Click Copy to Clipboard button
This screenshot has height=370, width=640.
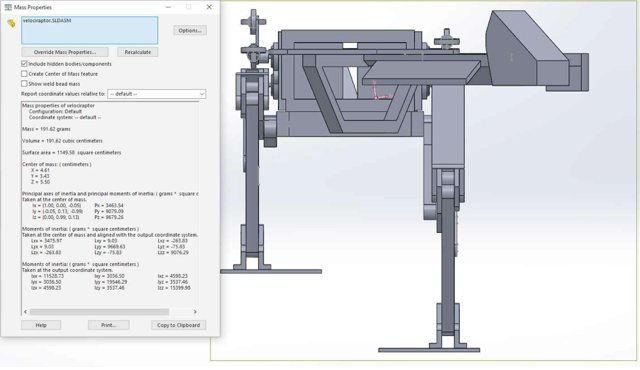click(178, 325)
